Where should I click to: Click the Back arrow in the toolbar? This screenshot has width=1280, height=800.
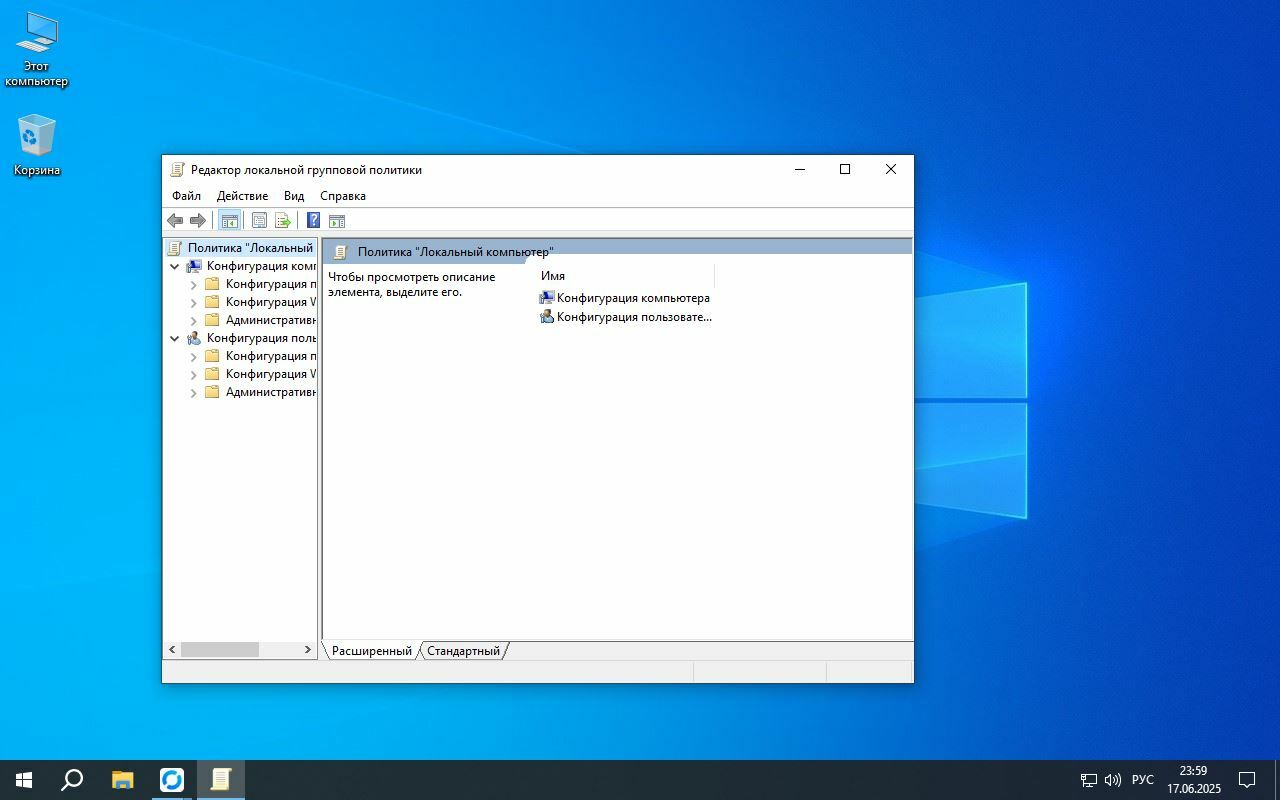pyautogui.click(x=175, y=221)
